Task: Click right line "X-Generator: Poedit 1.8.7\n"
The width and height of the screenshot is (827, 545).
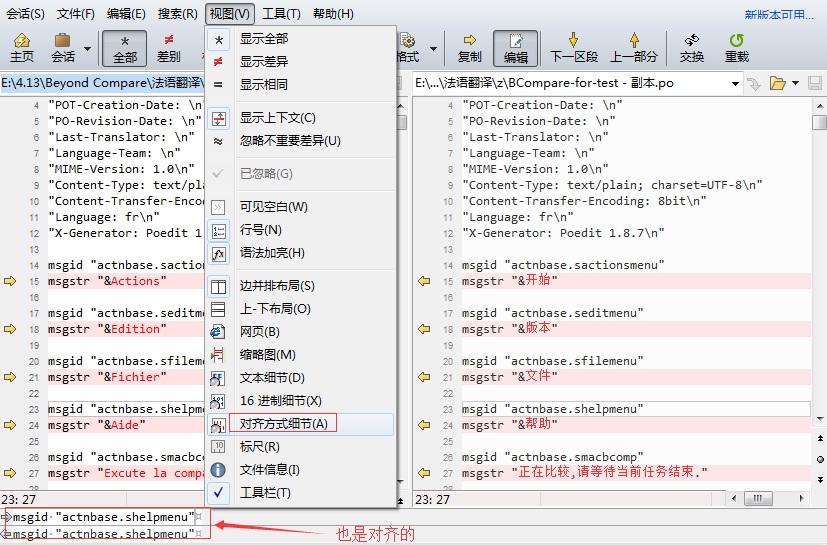Action: [x=563, y=233]
